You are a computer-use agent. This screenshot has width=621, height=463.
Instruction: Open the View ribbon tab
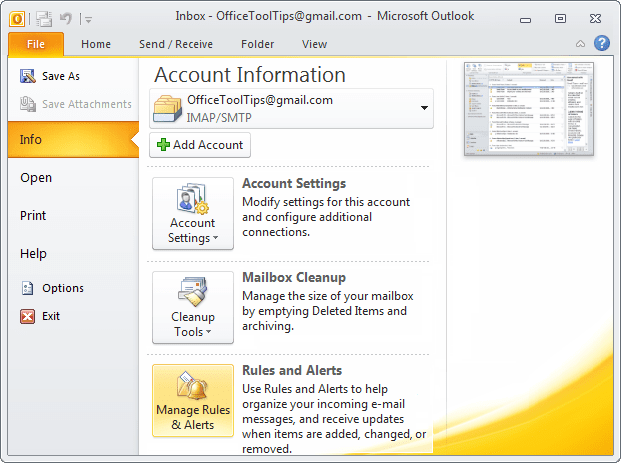(x=314, y=44)
